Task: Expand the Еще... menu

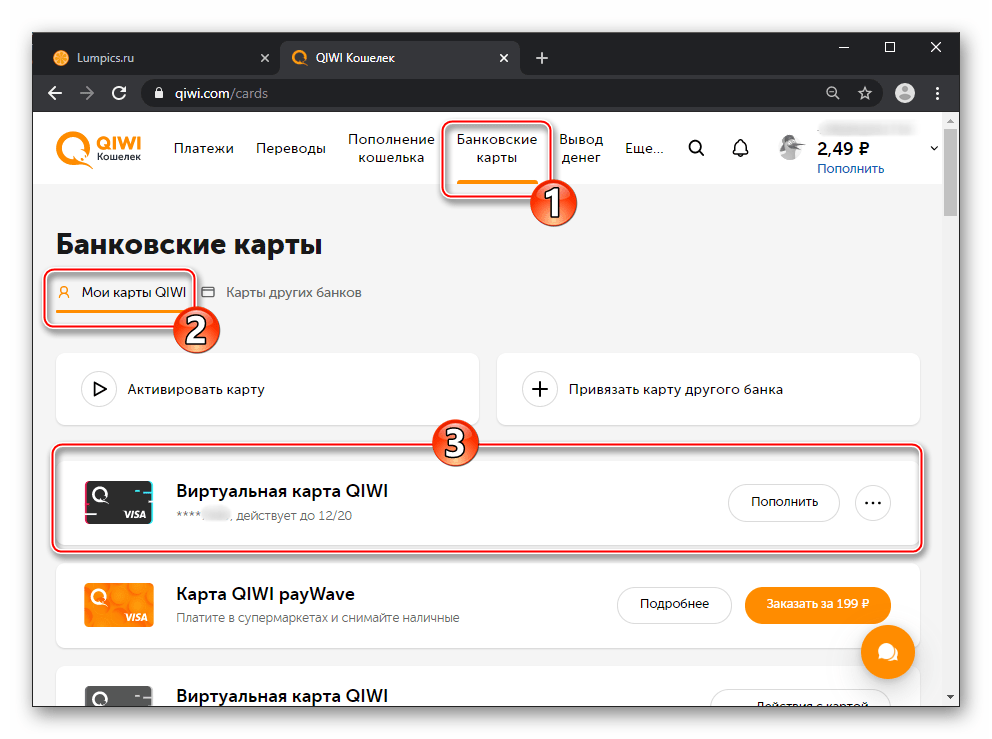Action: pos(644,148)
